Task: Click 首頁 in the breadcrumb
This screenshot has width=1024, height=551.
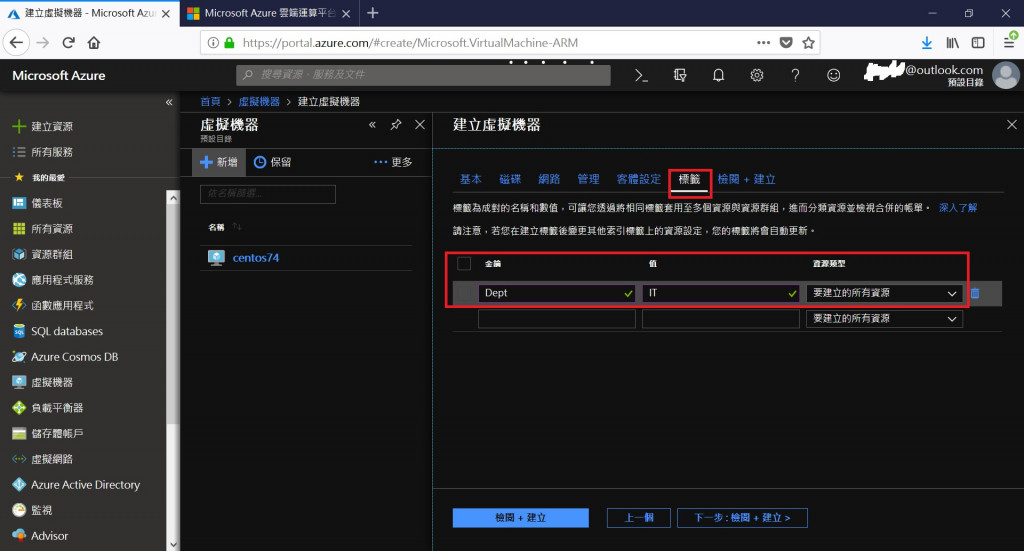Action: [210, 102]
